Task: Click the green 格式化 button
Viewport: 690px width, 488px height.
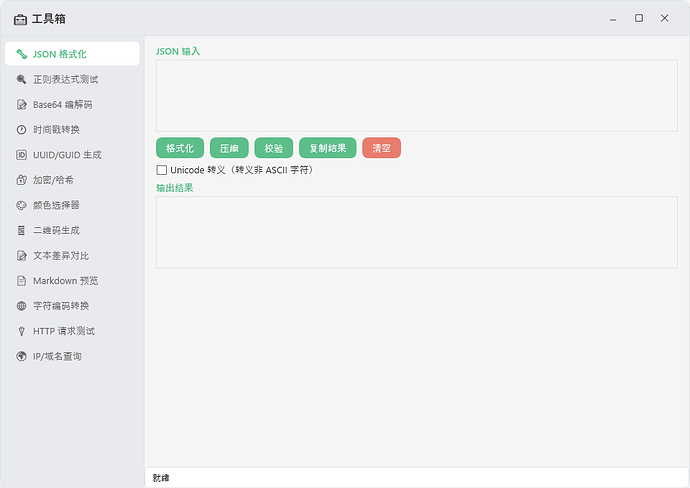Action: [180, 148]
